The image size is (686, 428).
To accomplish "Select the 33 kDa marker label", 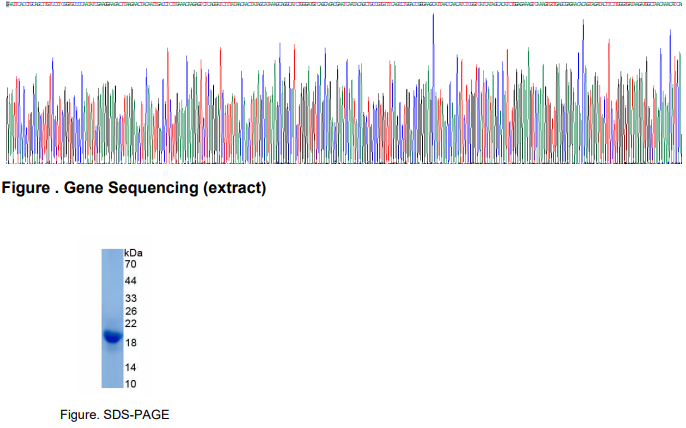I will tap(130, 299).
